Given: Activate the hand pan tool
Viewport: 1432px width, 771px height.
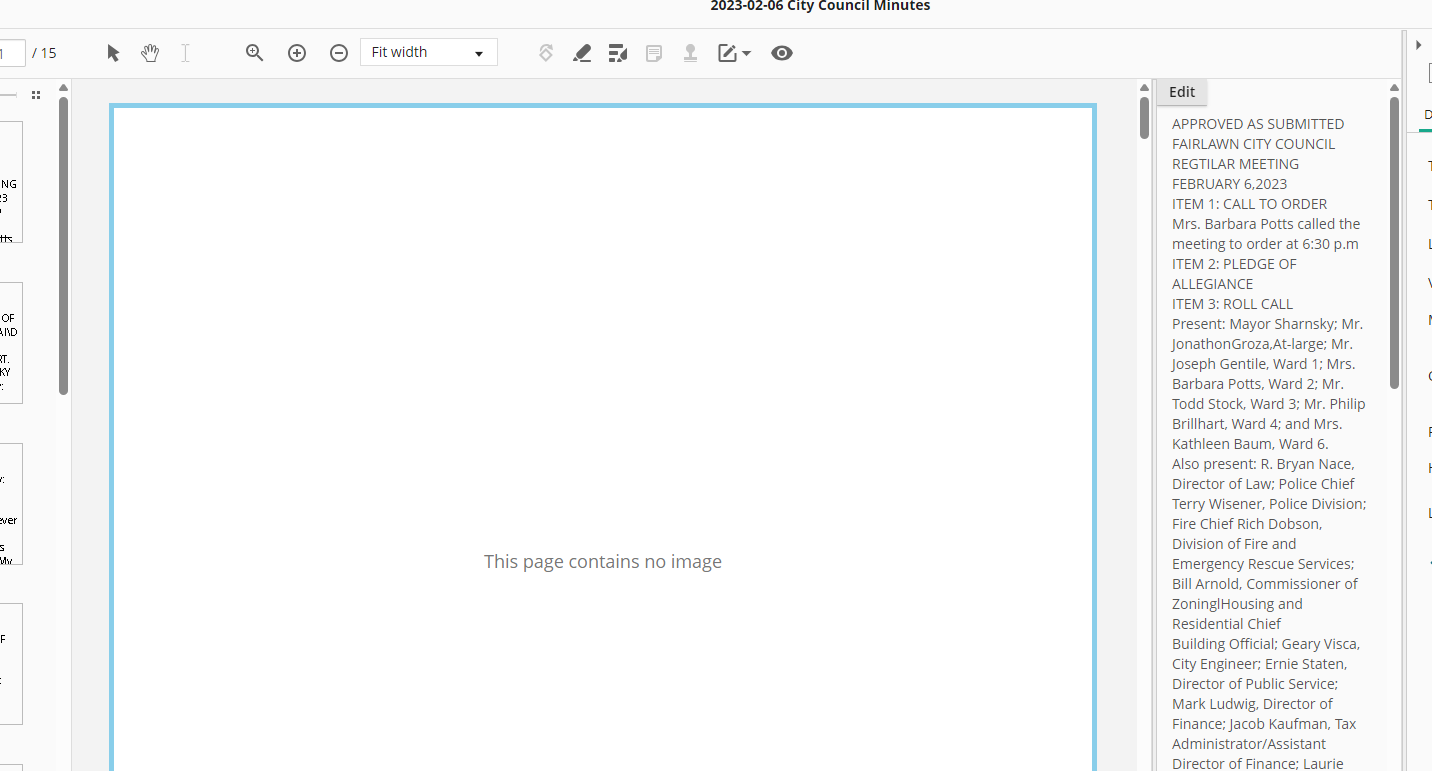Looking at the screenshot, I should point(150,53).
